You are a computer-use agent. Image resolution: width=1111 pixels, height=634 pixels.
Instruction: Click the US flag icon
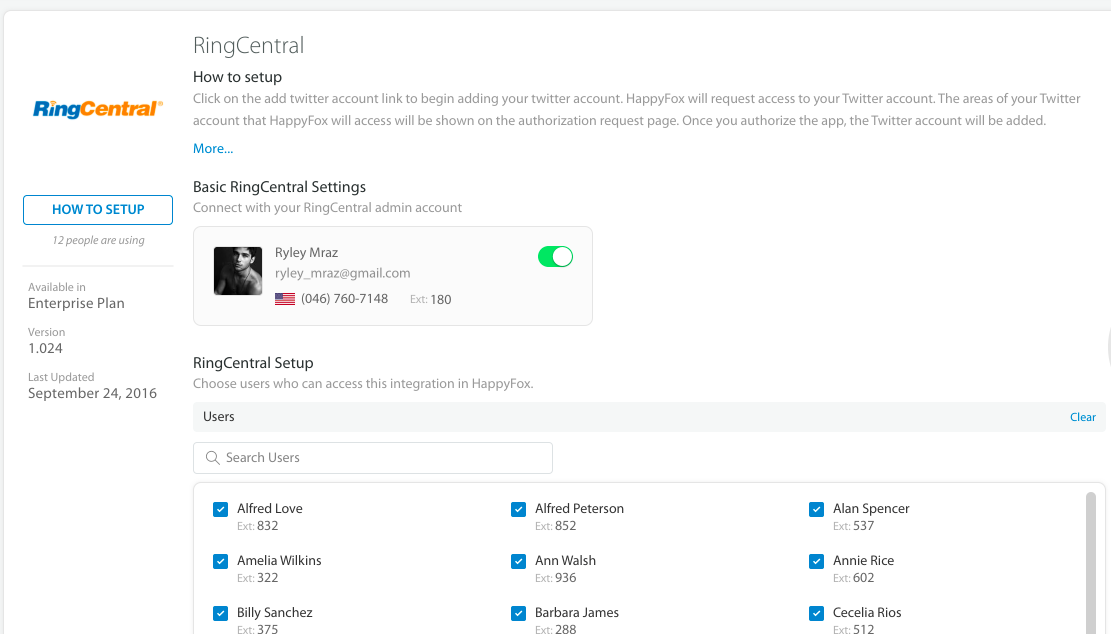(x=285, y=299)
